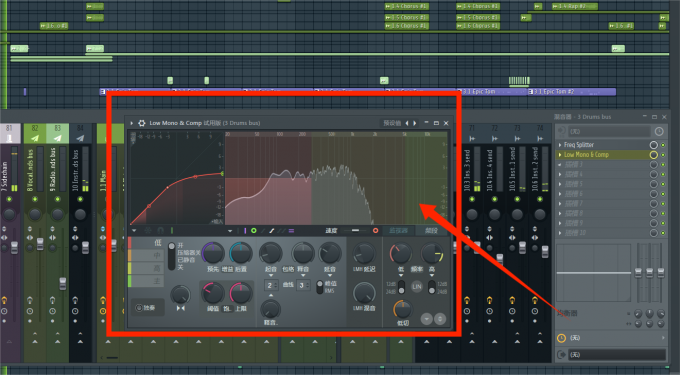Image resolution: width=680 pixels, height=375 pixels.
Task: Click the 低切 low cut knob
Action: (x=403, y=310)
